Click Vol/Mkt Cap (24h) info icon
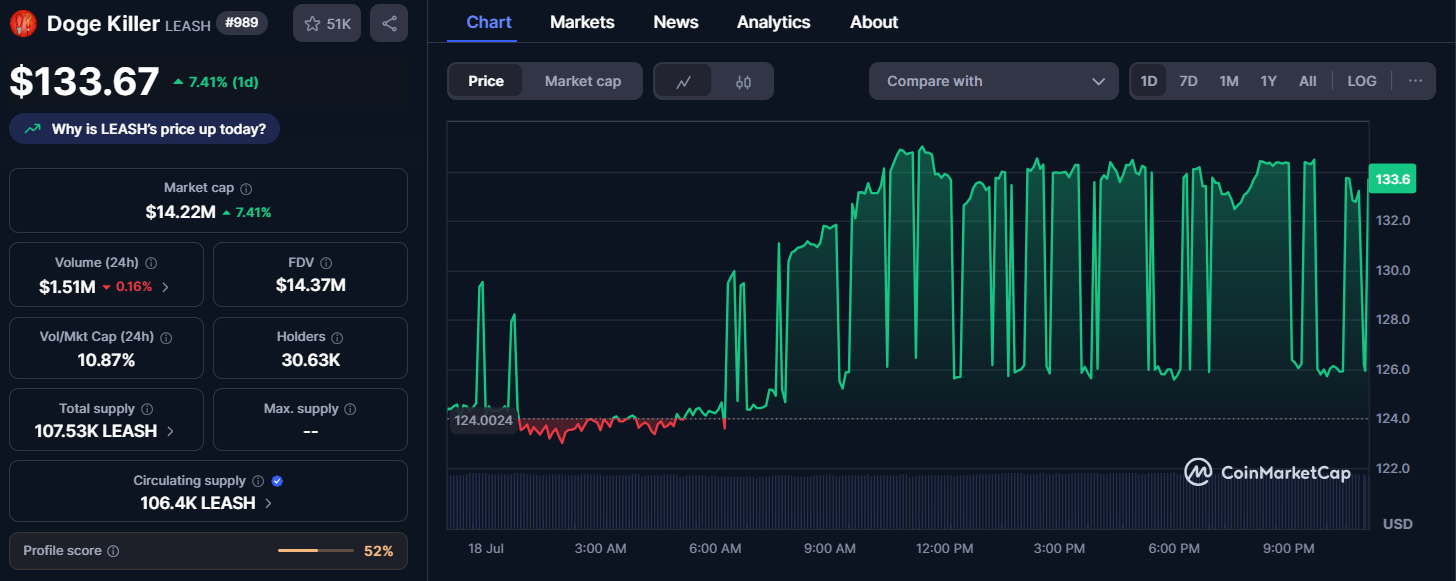The height and width of the screenshot is (581, 1456). [x=166, y=338]
